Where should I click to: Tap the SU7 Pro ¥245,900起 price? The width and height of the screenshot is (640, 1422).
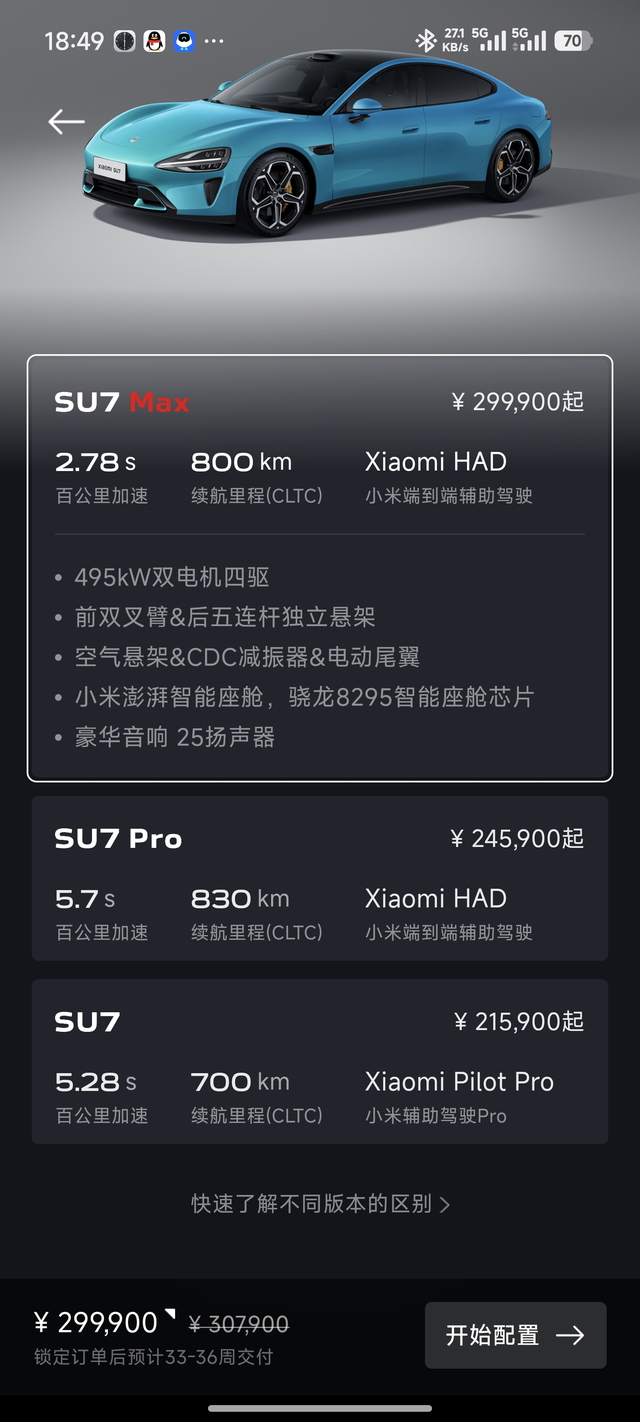pos(517,838)
